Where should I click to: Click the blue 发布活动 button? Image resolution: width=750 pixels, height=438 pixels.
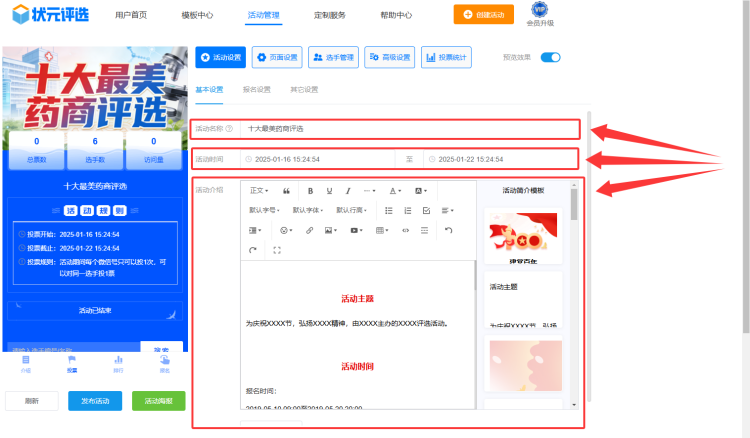(x=95, y=401)
